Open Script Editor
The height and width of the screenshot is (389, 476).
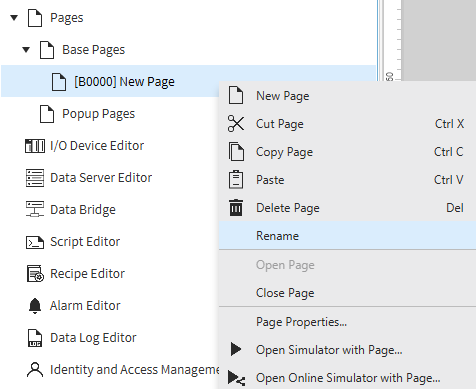tap(85, 242)
